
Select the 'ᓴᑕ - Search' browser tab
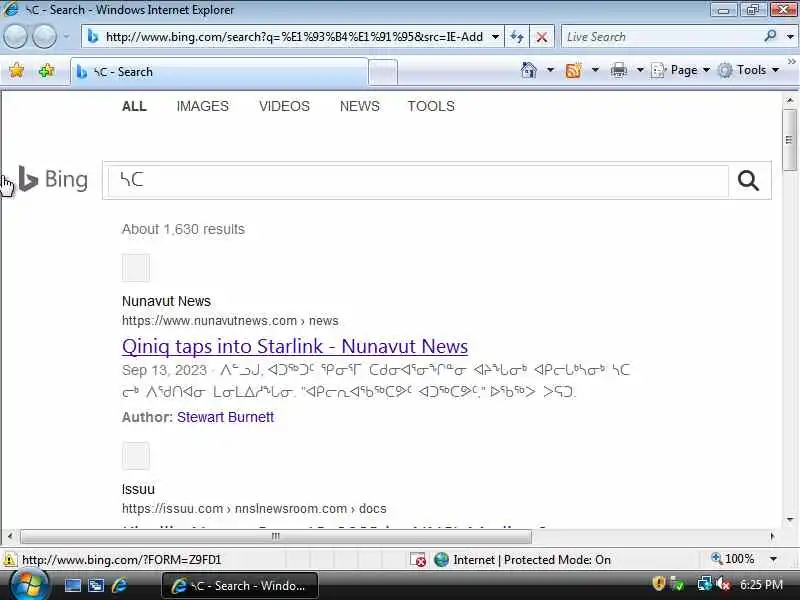point(219,72)
